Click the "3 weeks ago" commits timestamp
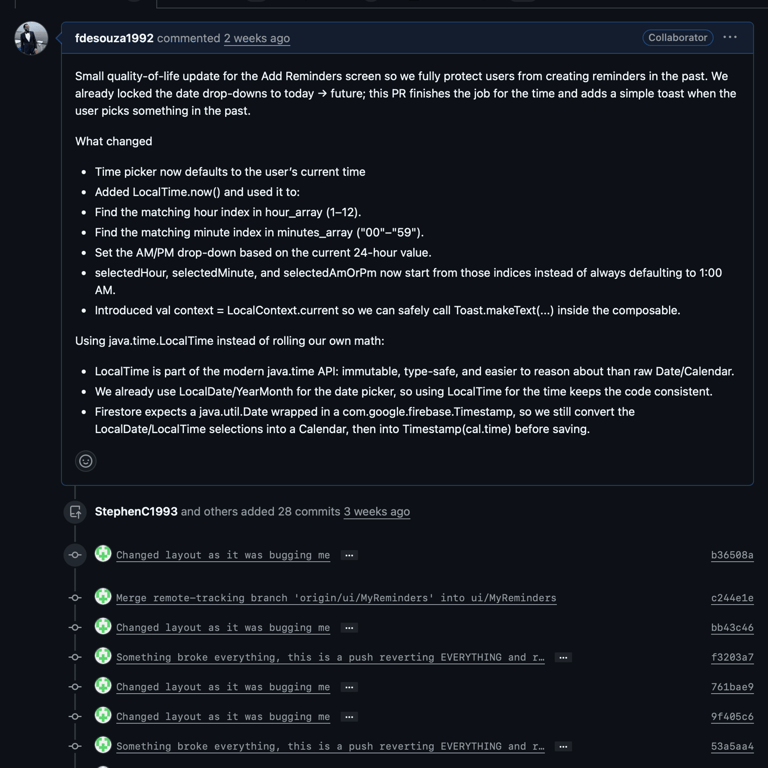Viewport: 768px width, 768px height. [377, 511]
